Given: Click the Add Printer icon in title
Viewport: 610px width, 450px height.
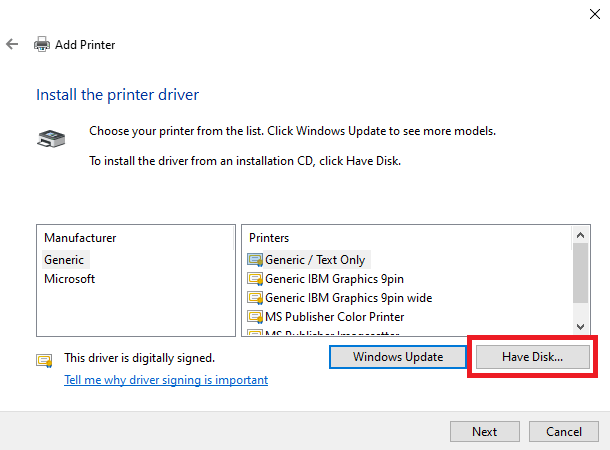Looking at the screenshot, I should (x=42, y=44).
